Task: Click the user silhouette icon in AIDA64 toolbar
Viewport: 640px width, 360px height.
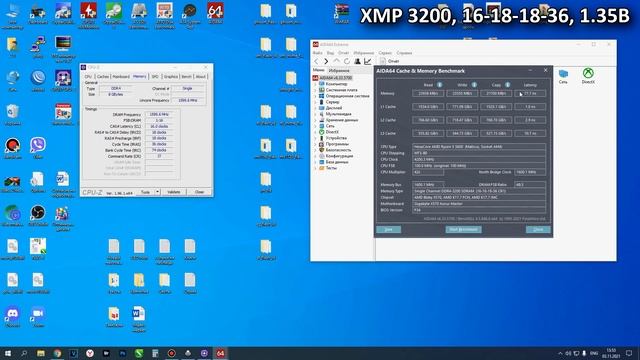Action: coord(357,61)
